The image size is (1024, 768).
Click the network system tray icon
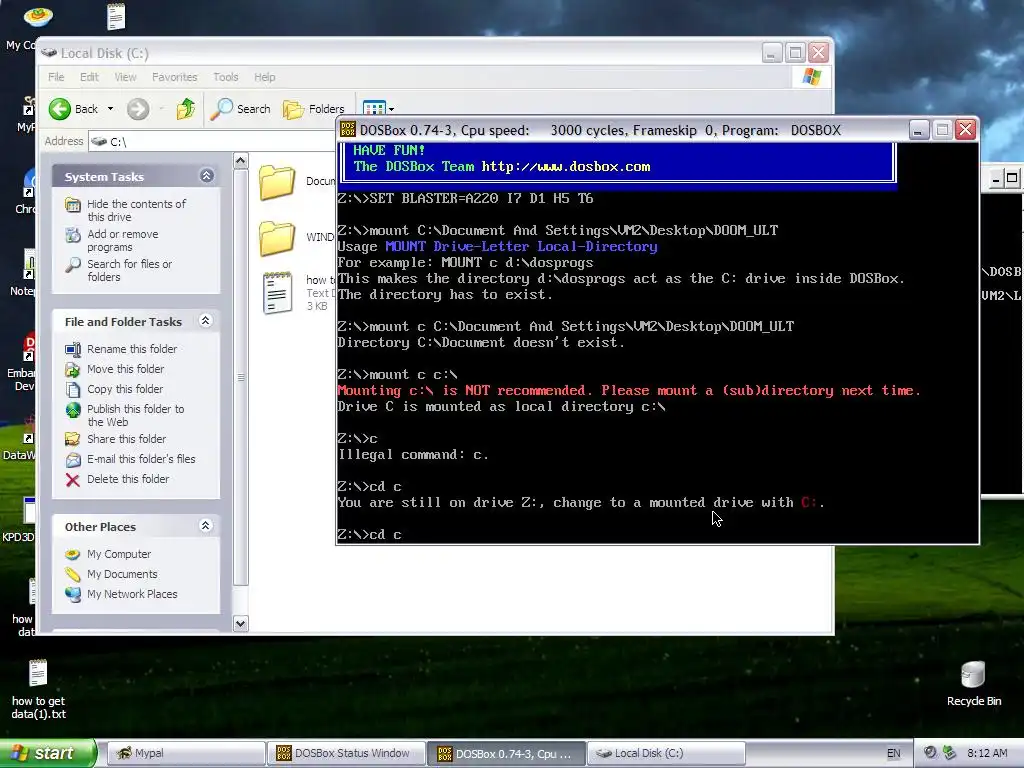[950, 753]
